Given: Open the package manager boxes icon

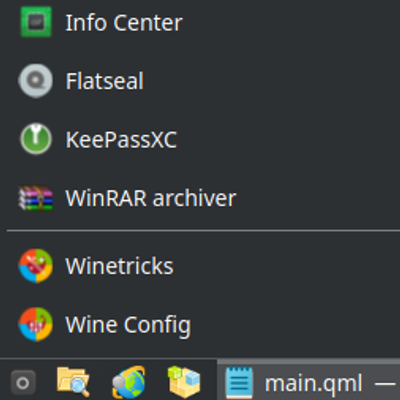Looking at the screenshot, I should tap(184, 382).
